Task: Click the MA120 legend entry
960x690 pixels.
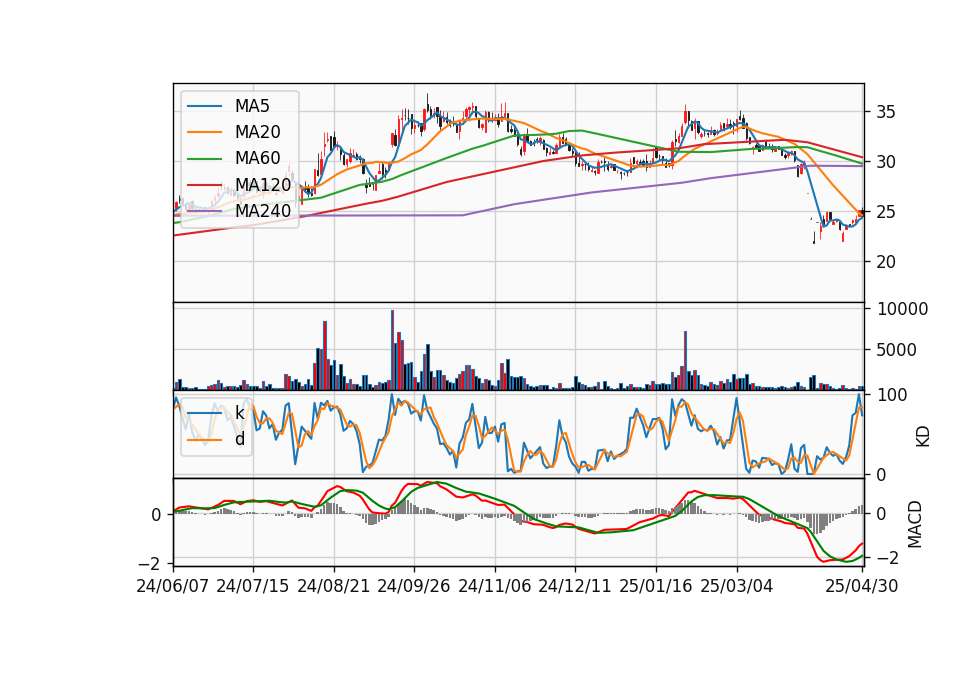Action: (x=239, y=184)
